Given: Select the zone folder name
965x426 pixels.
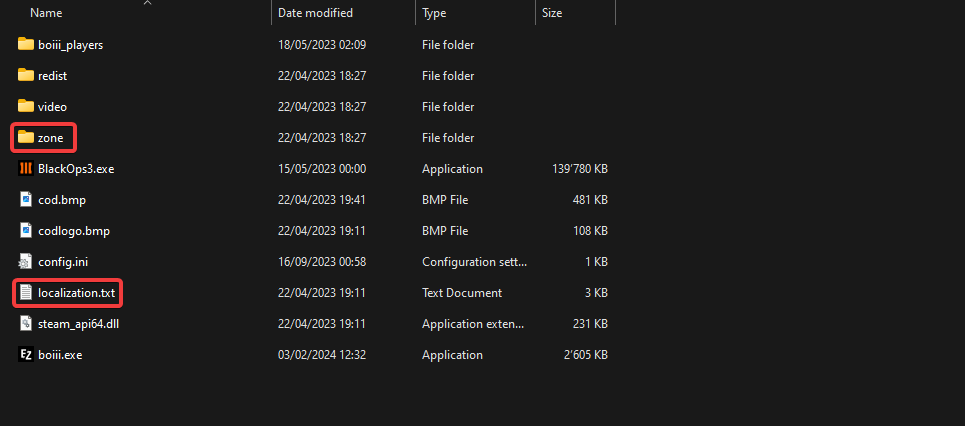Looking at the screenshot, I should [52, 137].
